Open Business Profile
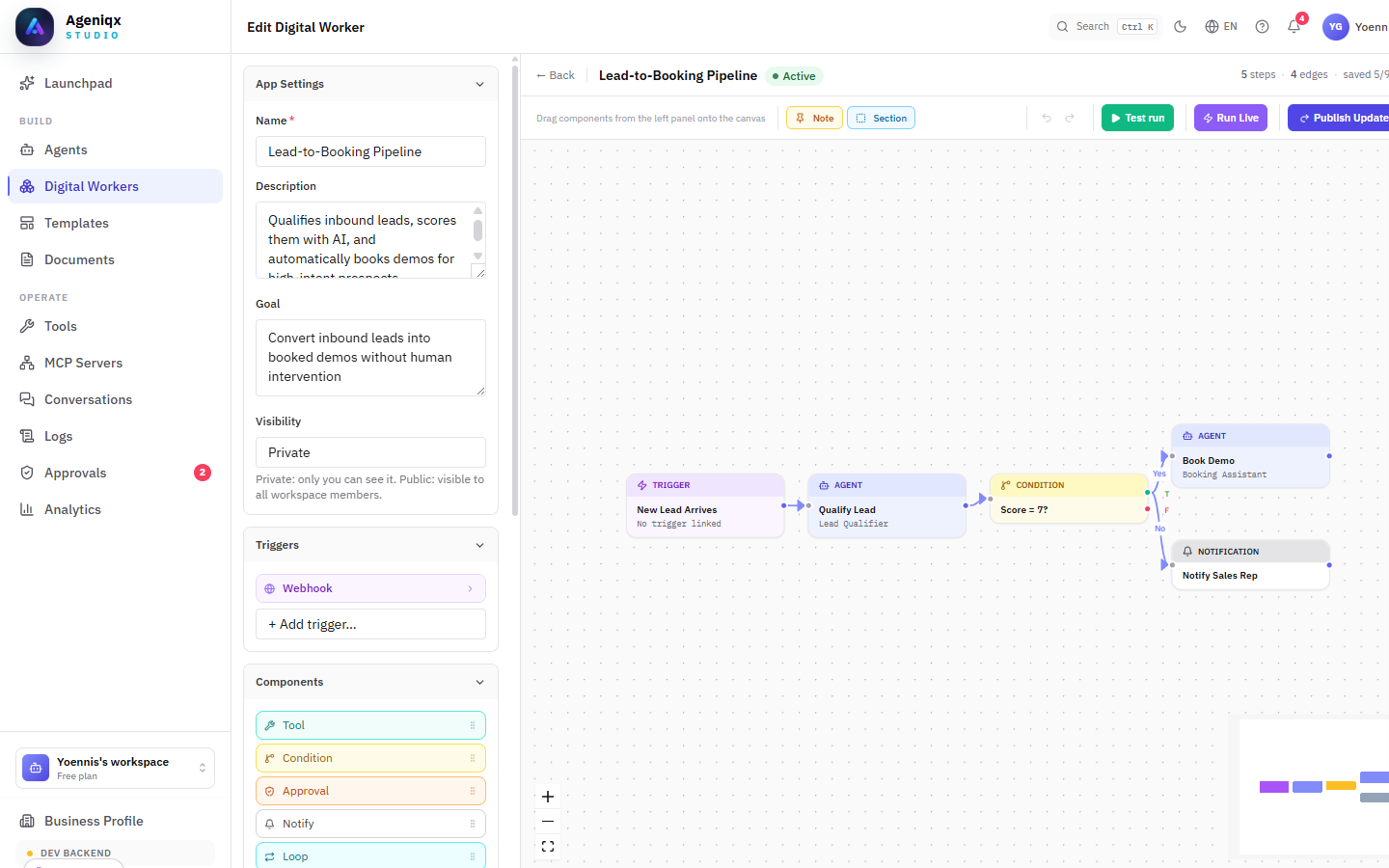This screenshot has width=1389, height=868. (x=115, y=821)
